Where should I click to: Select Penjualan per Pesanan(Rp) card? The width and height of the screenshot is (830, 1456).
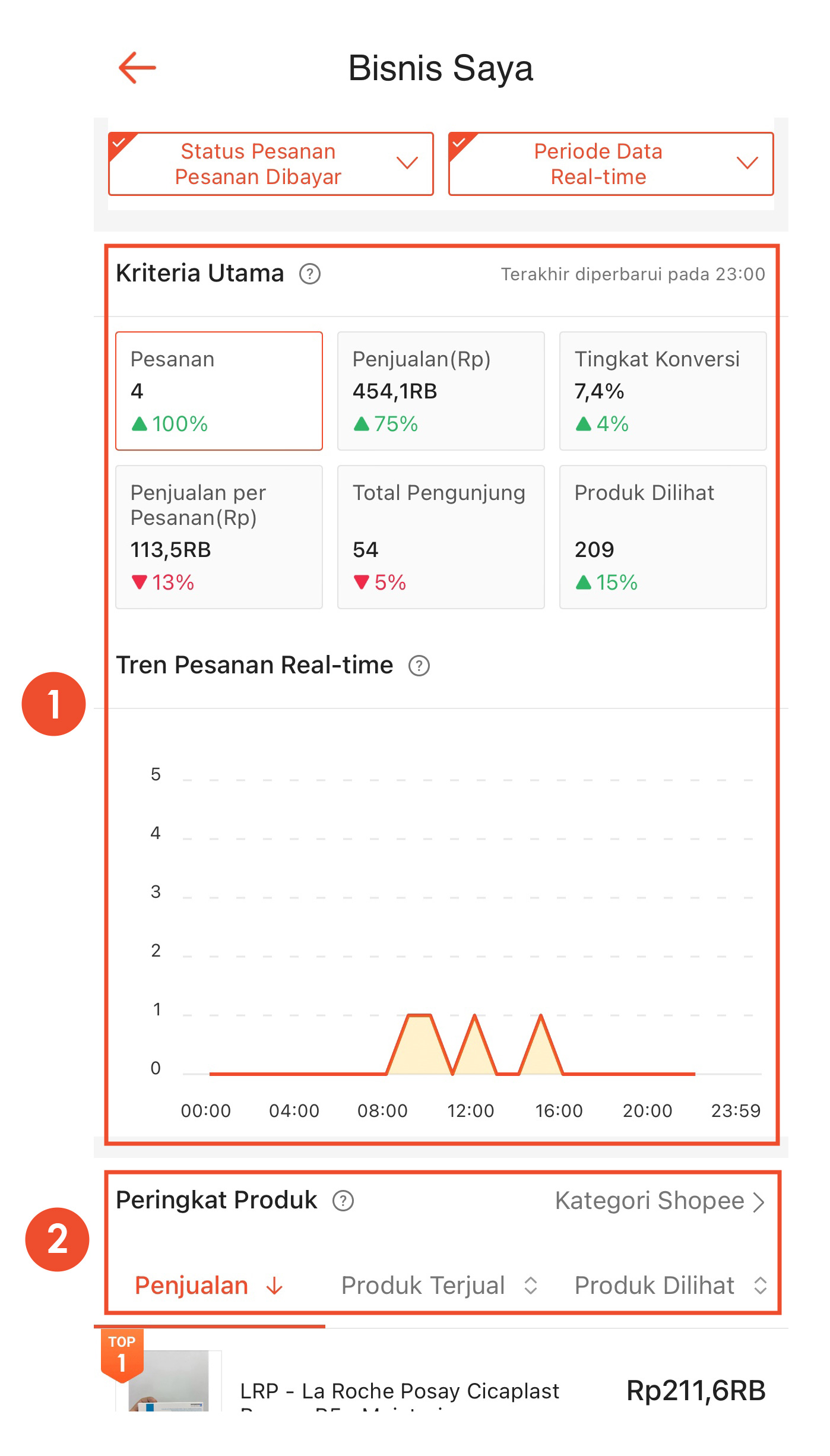click(219, 537)
